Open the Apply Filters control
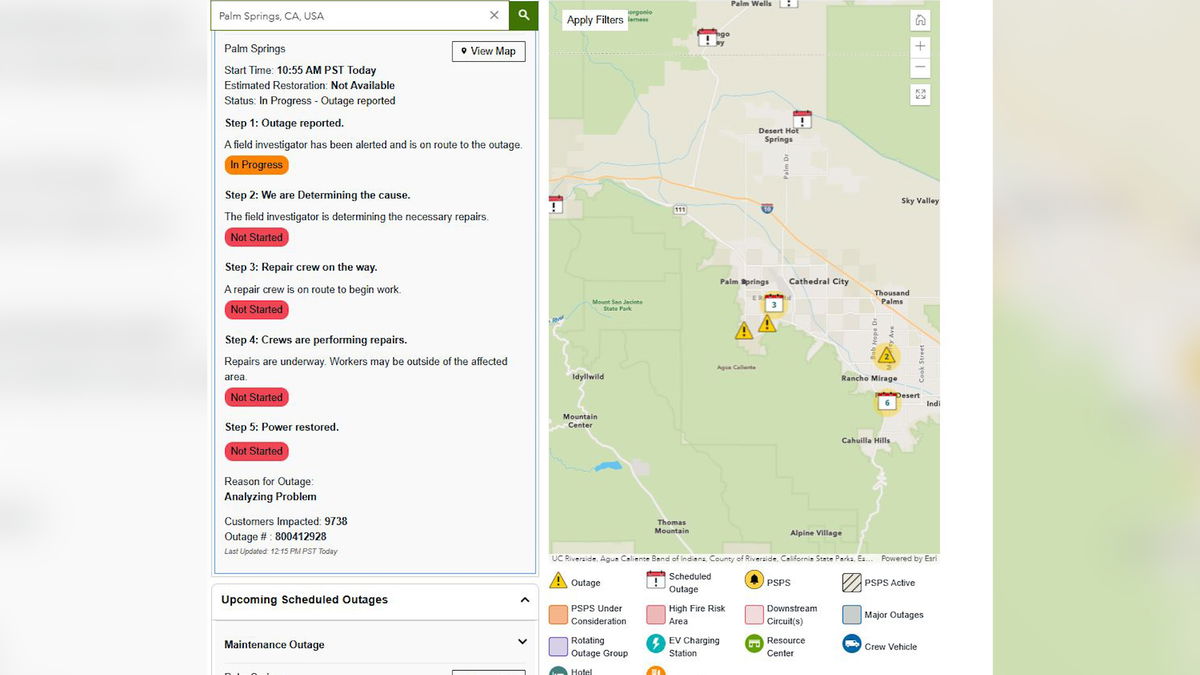Viewport: 1200px width, 675px height. (595, 20)
